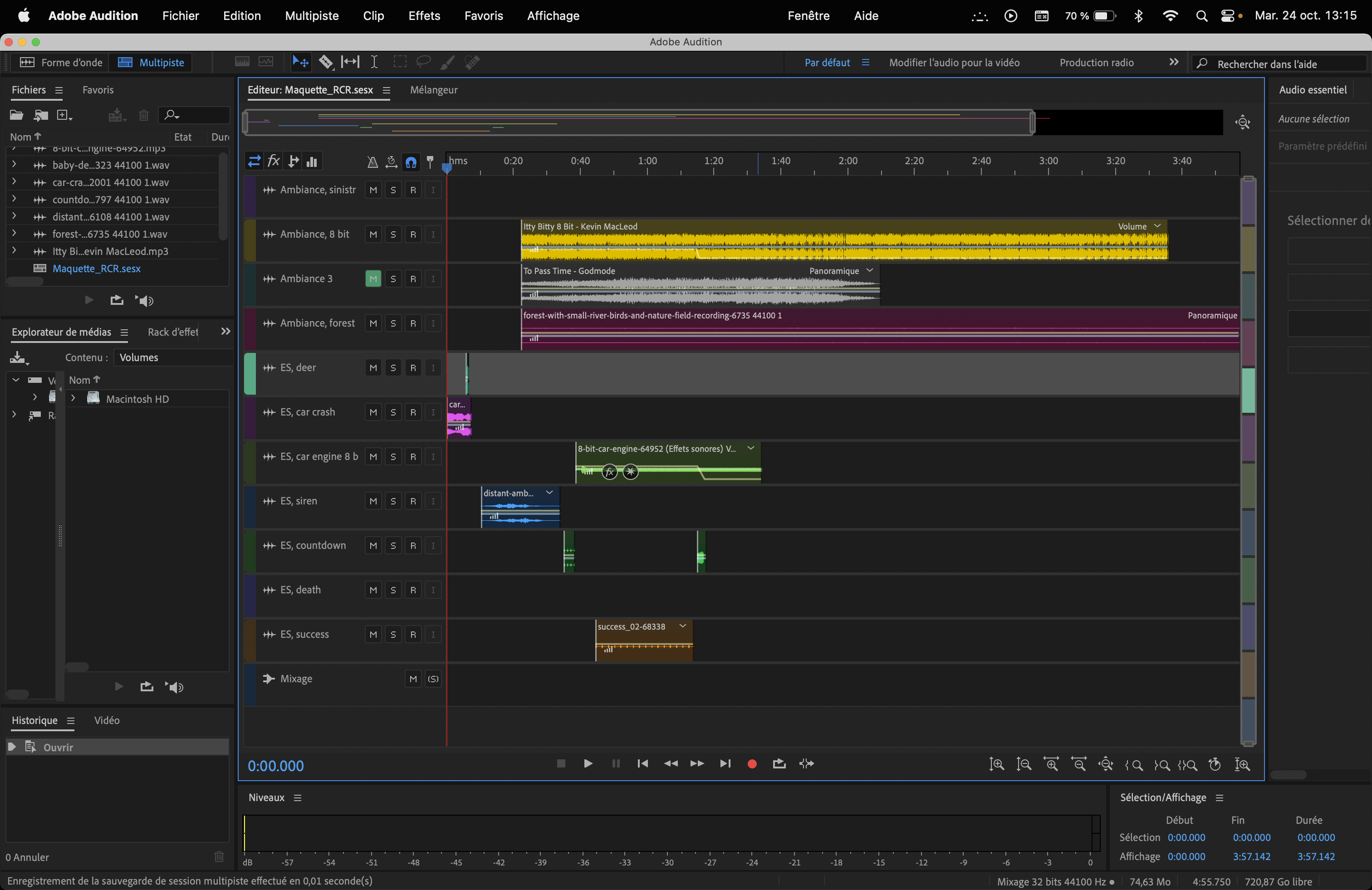Screen dimensions: 1372x890
Task: Select the Slip tool
Action: click(350, 62)
